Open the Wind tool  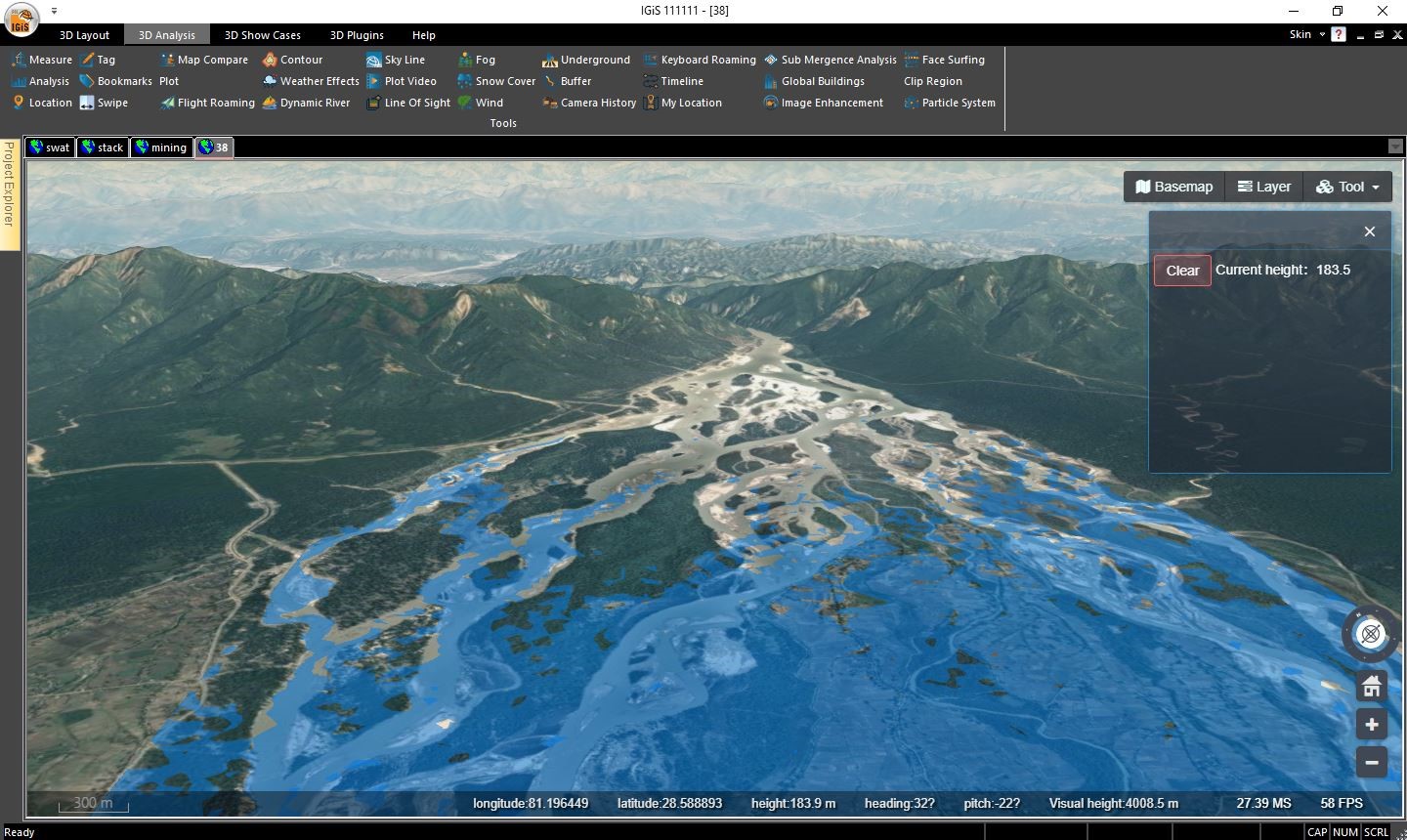click(481, 103)
